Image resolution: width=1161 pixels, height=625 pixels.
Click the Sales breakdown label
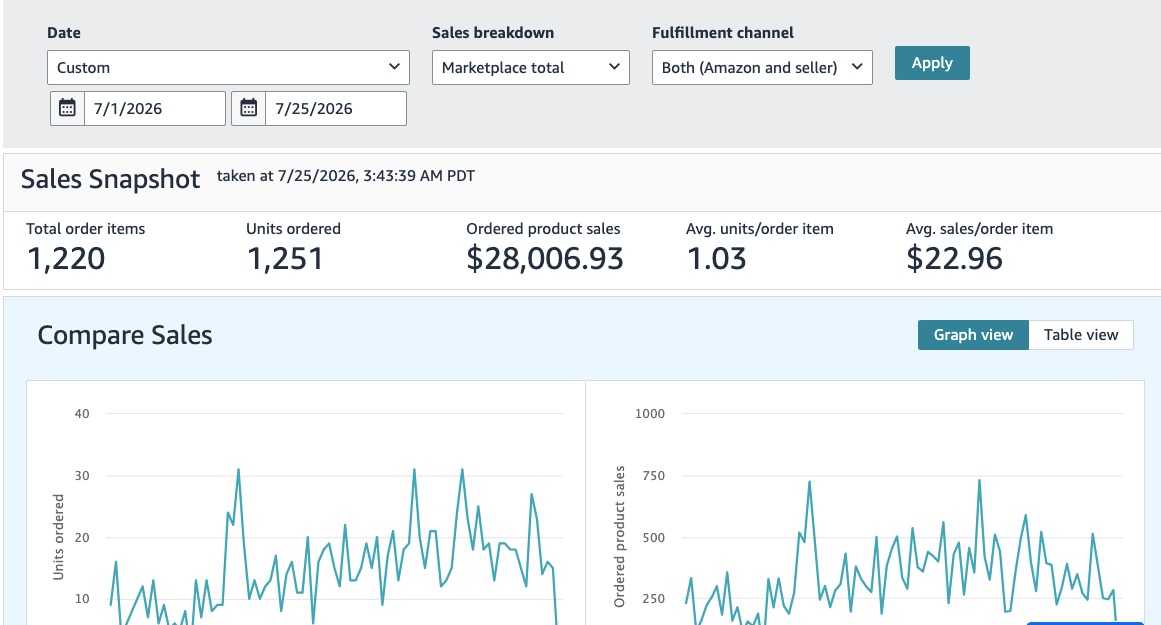click(493, 33)
